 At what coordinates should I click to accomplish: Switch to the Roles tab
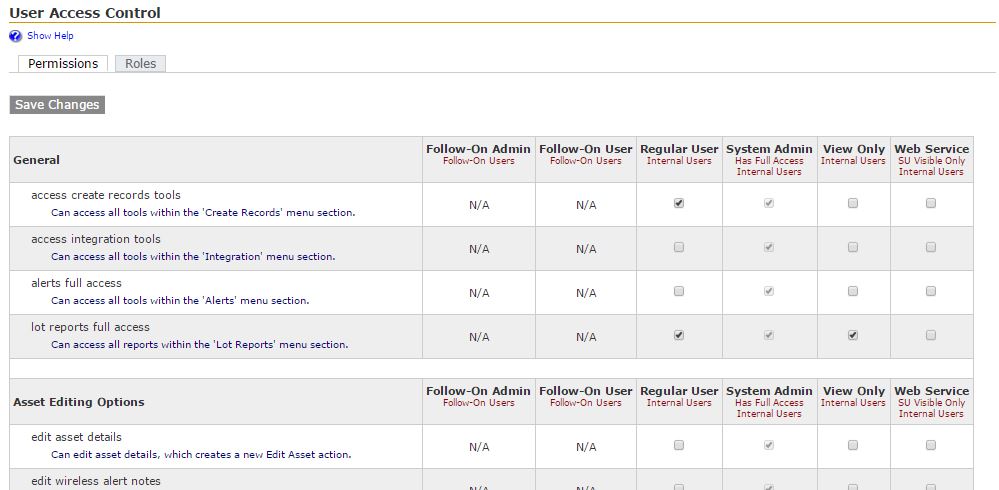point(140,64)
